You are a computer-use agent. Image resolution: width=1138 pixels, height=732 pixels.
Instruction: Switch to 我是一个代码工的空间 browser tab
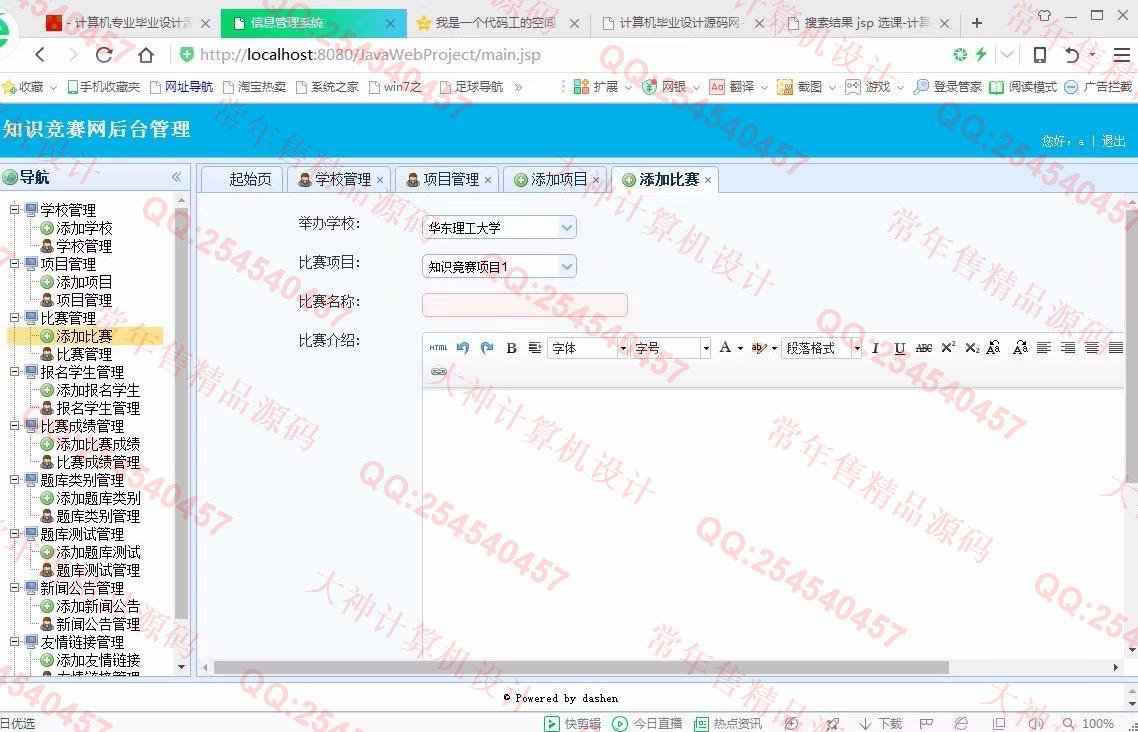click(496, 23)
